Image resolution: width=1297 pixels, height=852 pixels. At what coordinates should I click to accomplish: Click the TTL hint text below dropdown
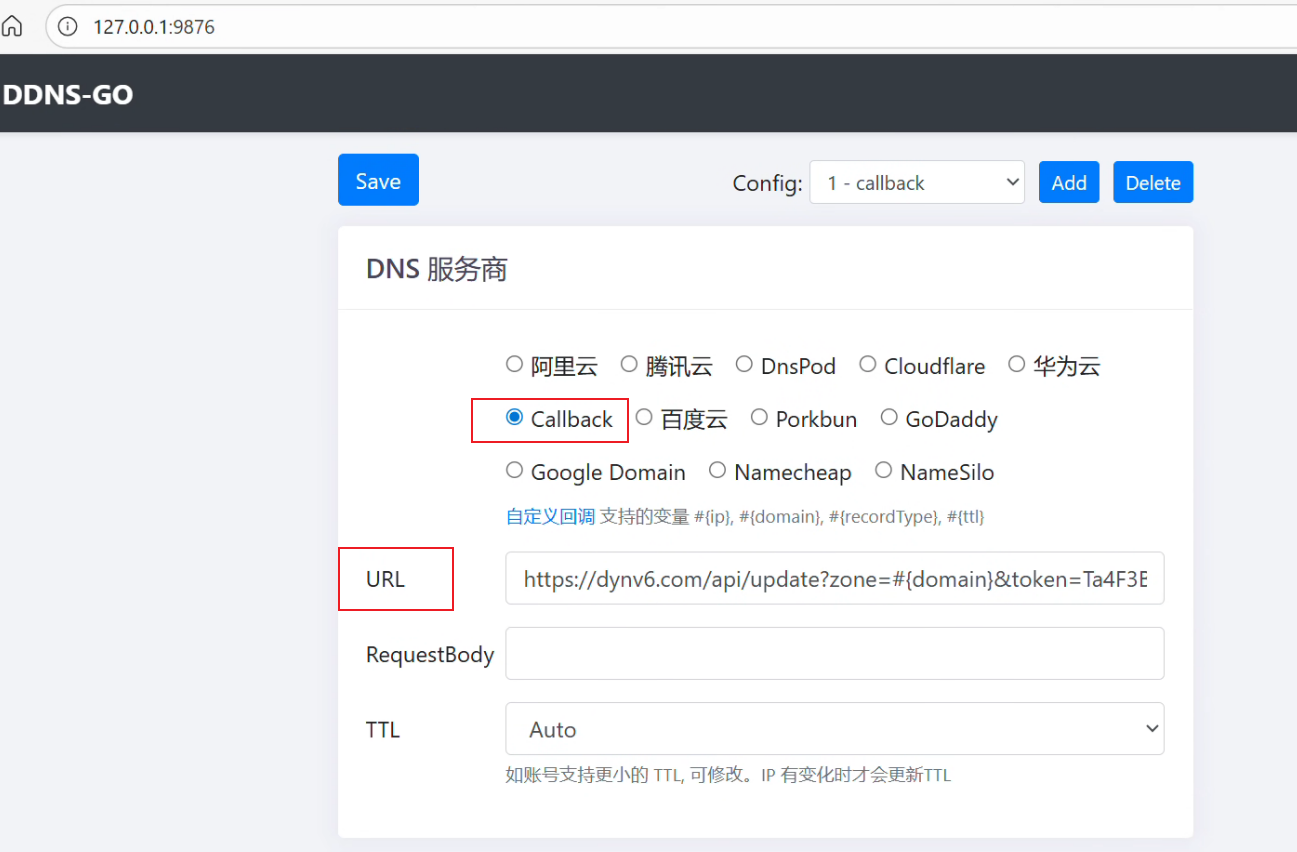728,775
